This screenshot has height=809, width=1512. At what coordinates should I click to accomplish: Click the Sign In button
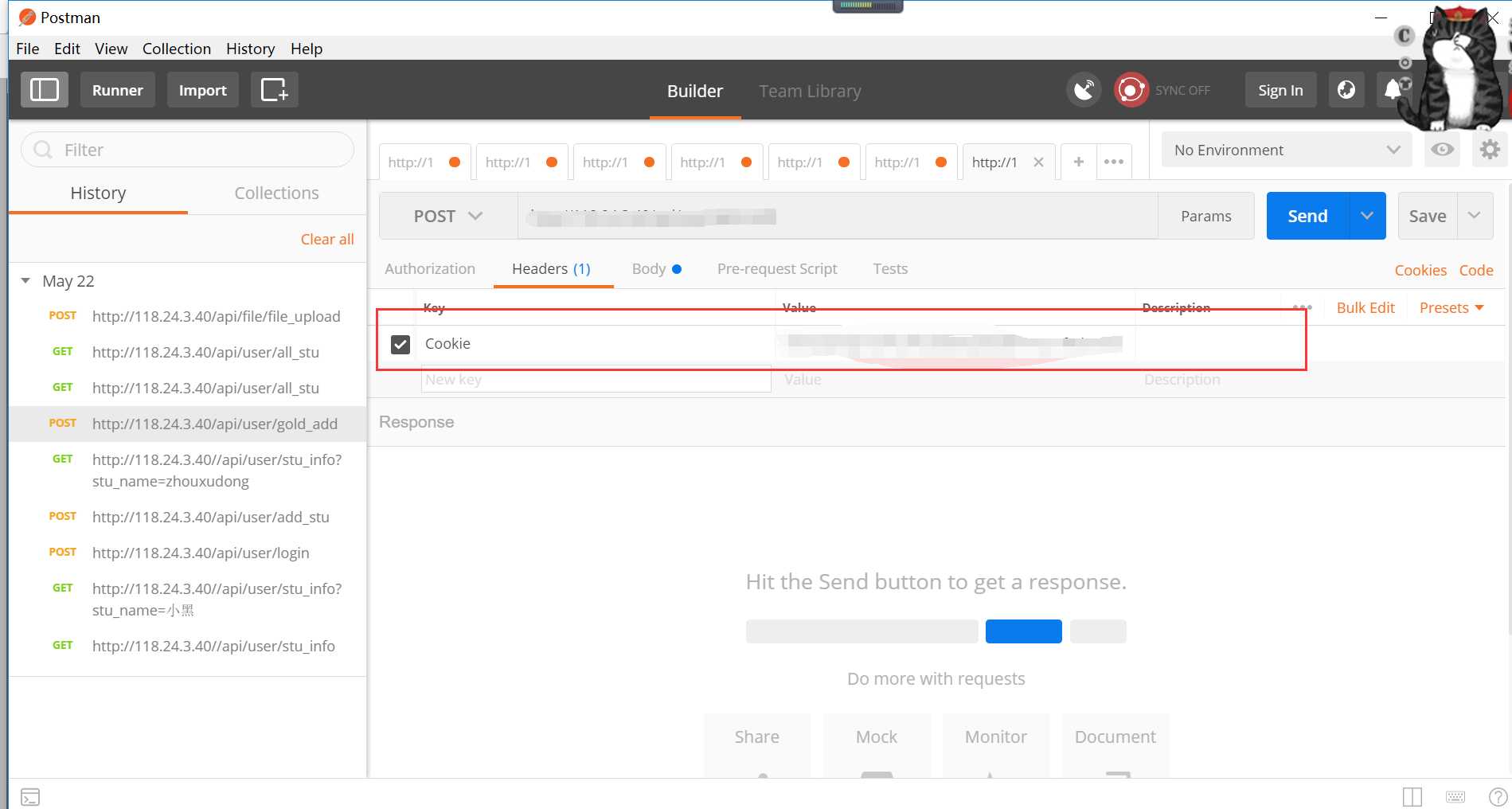tap(1280, 90)
